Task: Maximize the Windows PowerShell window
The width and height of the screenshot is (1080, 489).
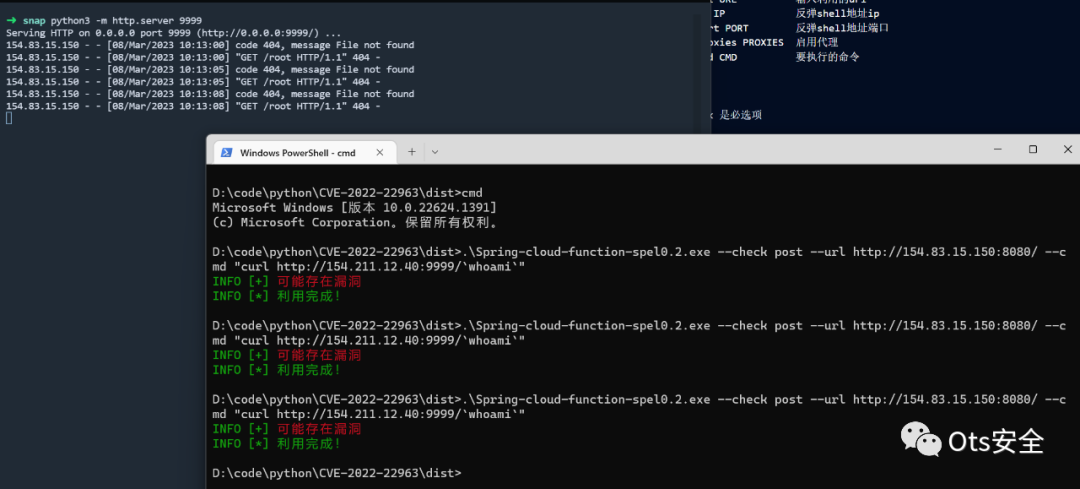Action: (1032, 149)
